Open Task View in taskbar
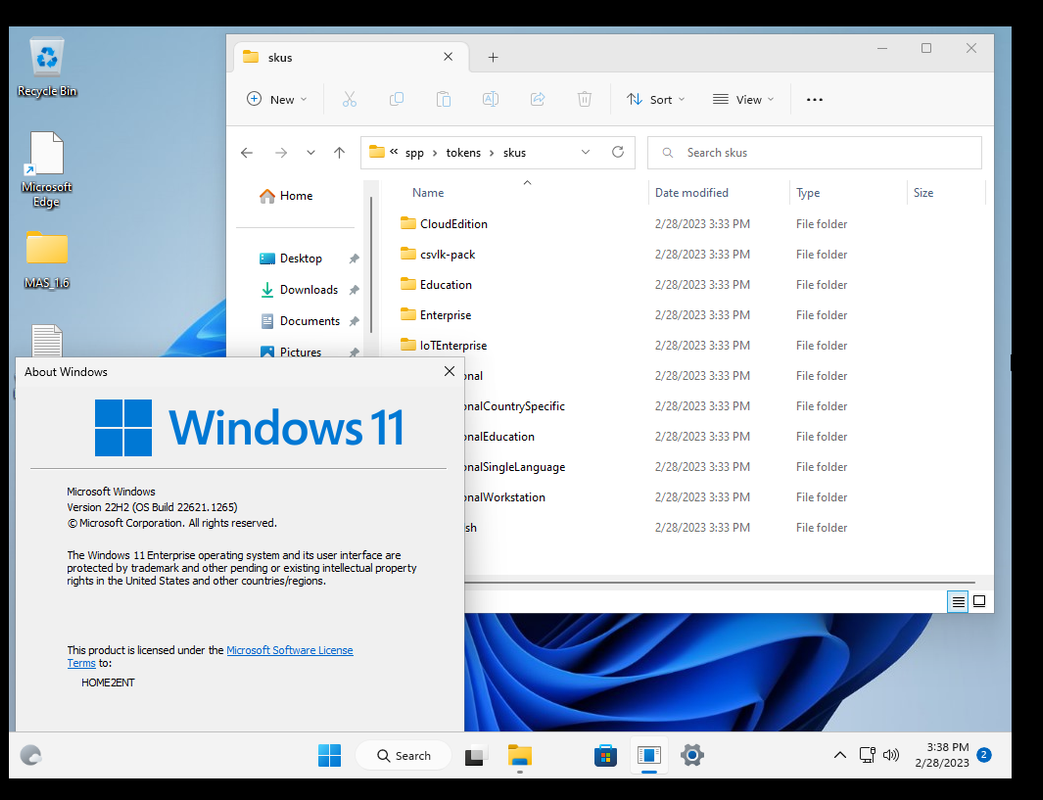1043x800 pixels. coord(475,755)
